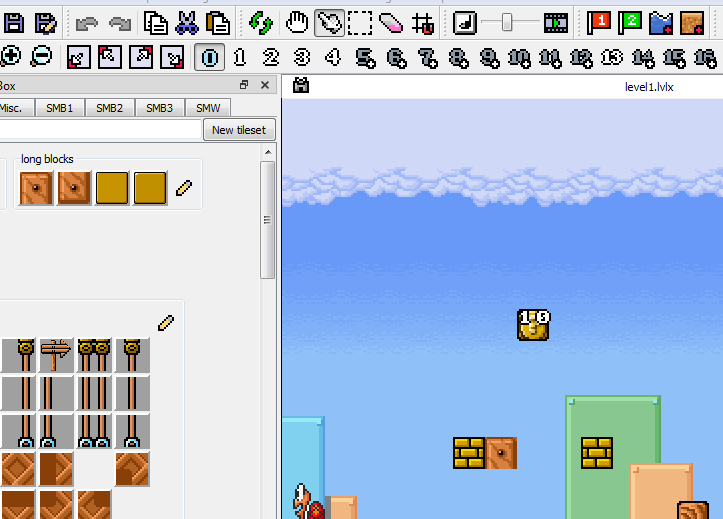Screen dimensions: 723x519
Task: Open the SMW tileset tab
Action: [x=208, y=108]
